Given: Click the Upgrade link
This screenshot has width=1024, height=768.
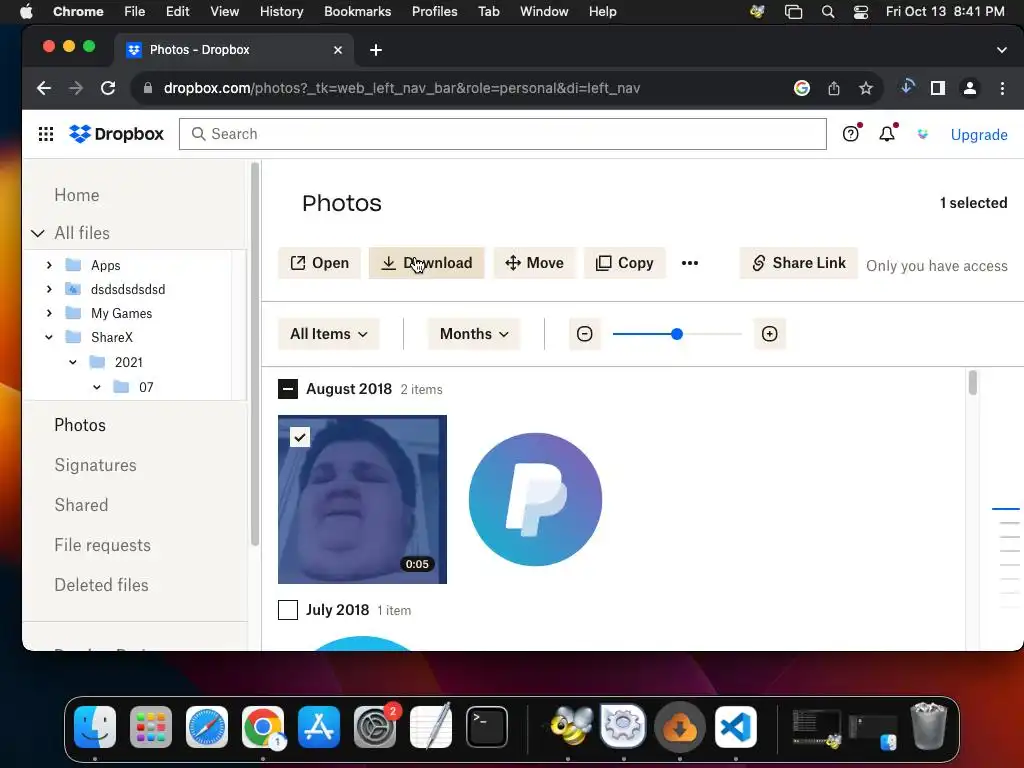Looking at the screenshot, I should coord(979,135).
